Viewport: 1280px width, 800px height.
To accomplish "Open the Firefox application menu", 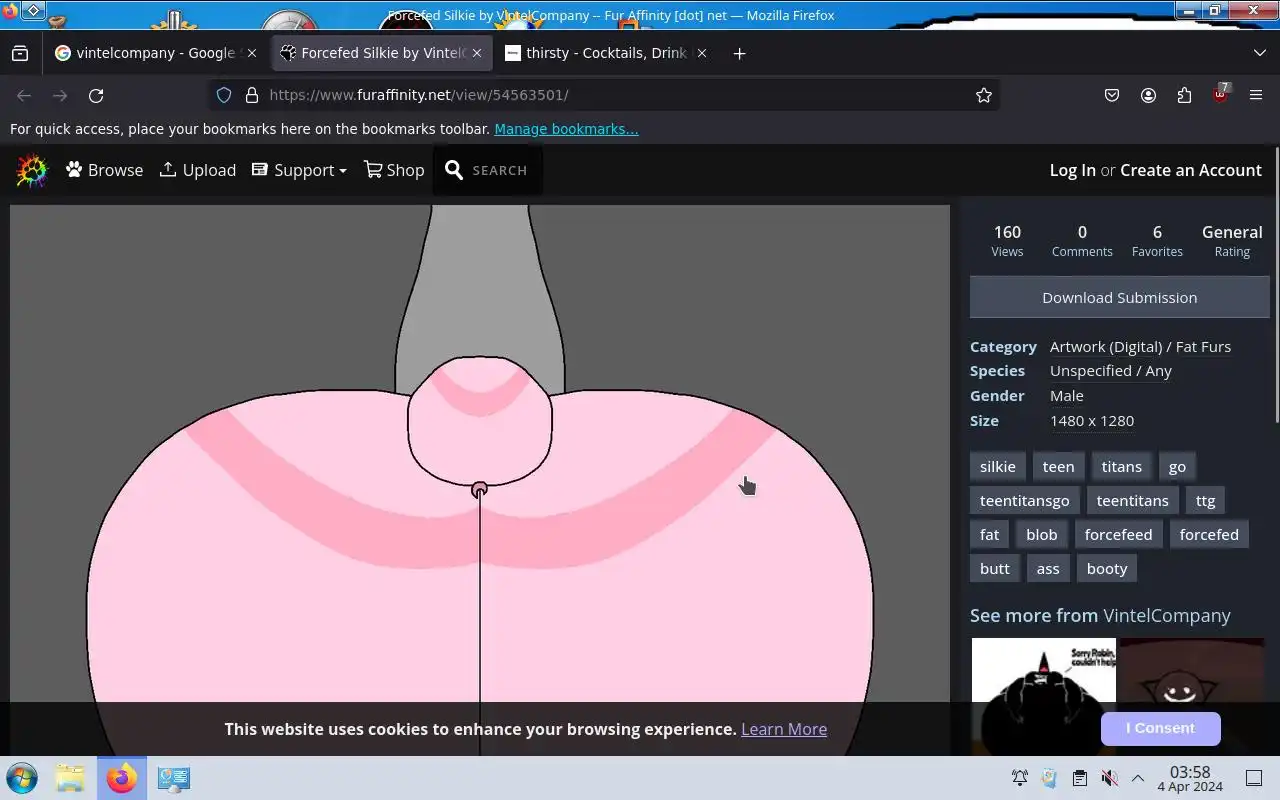I will (x=1256, y=95).
